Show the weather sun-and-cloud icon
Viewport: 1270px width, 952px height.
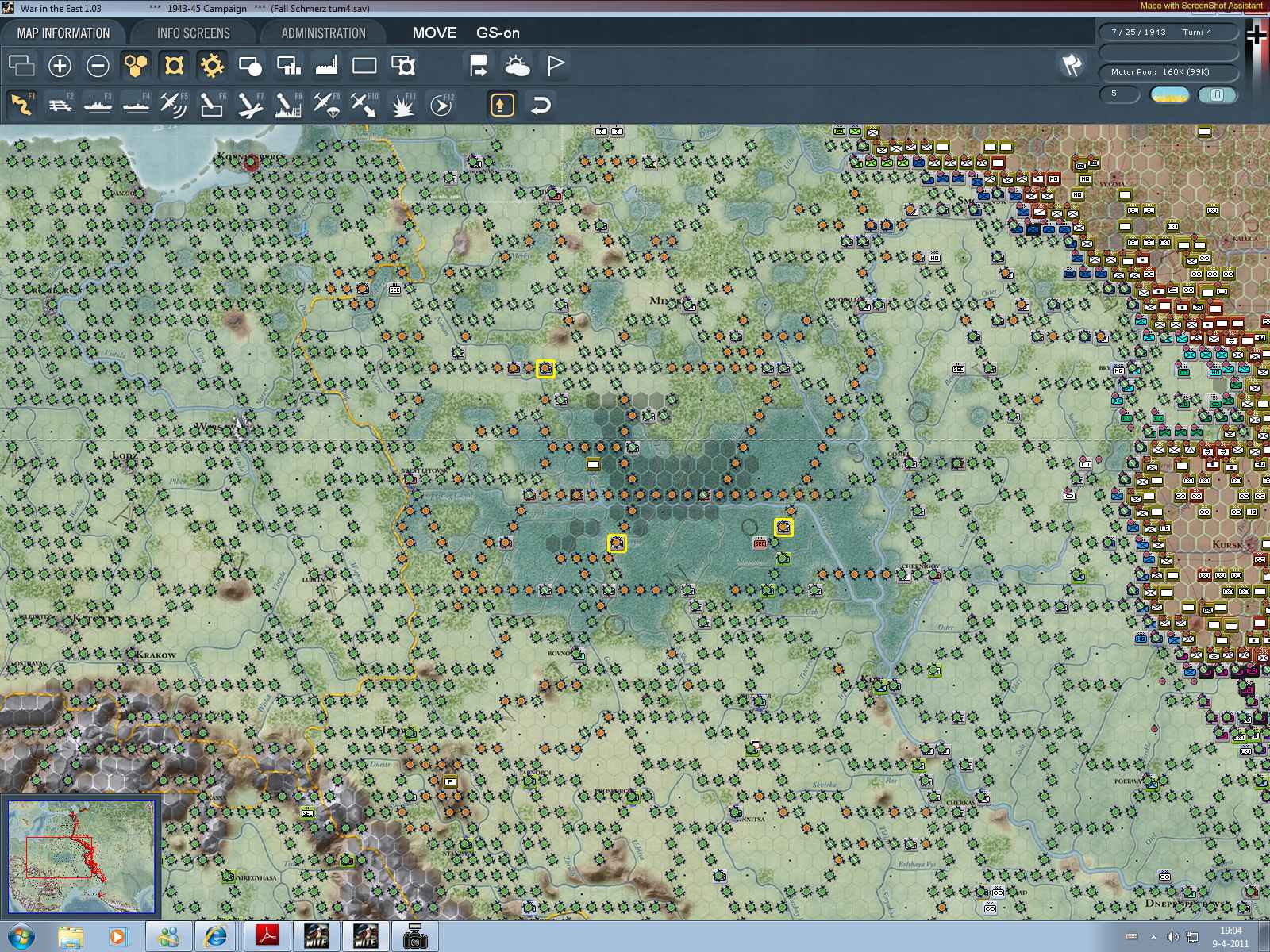pos(517,65)
